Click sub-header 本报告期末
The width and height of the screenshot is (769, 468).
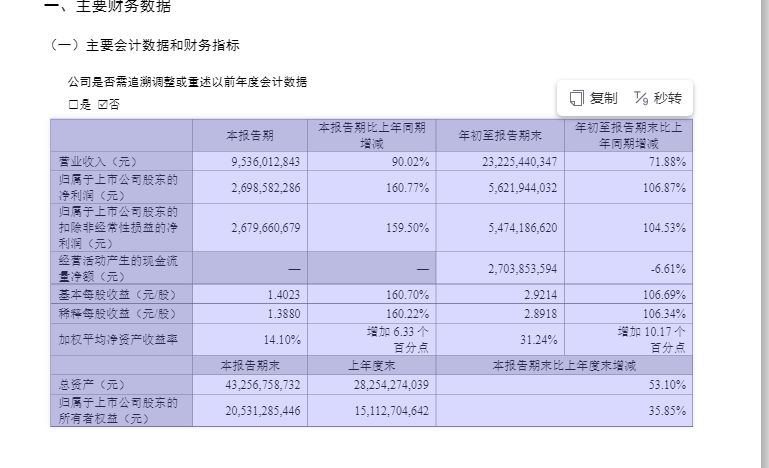coord(250,365)
